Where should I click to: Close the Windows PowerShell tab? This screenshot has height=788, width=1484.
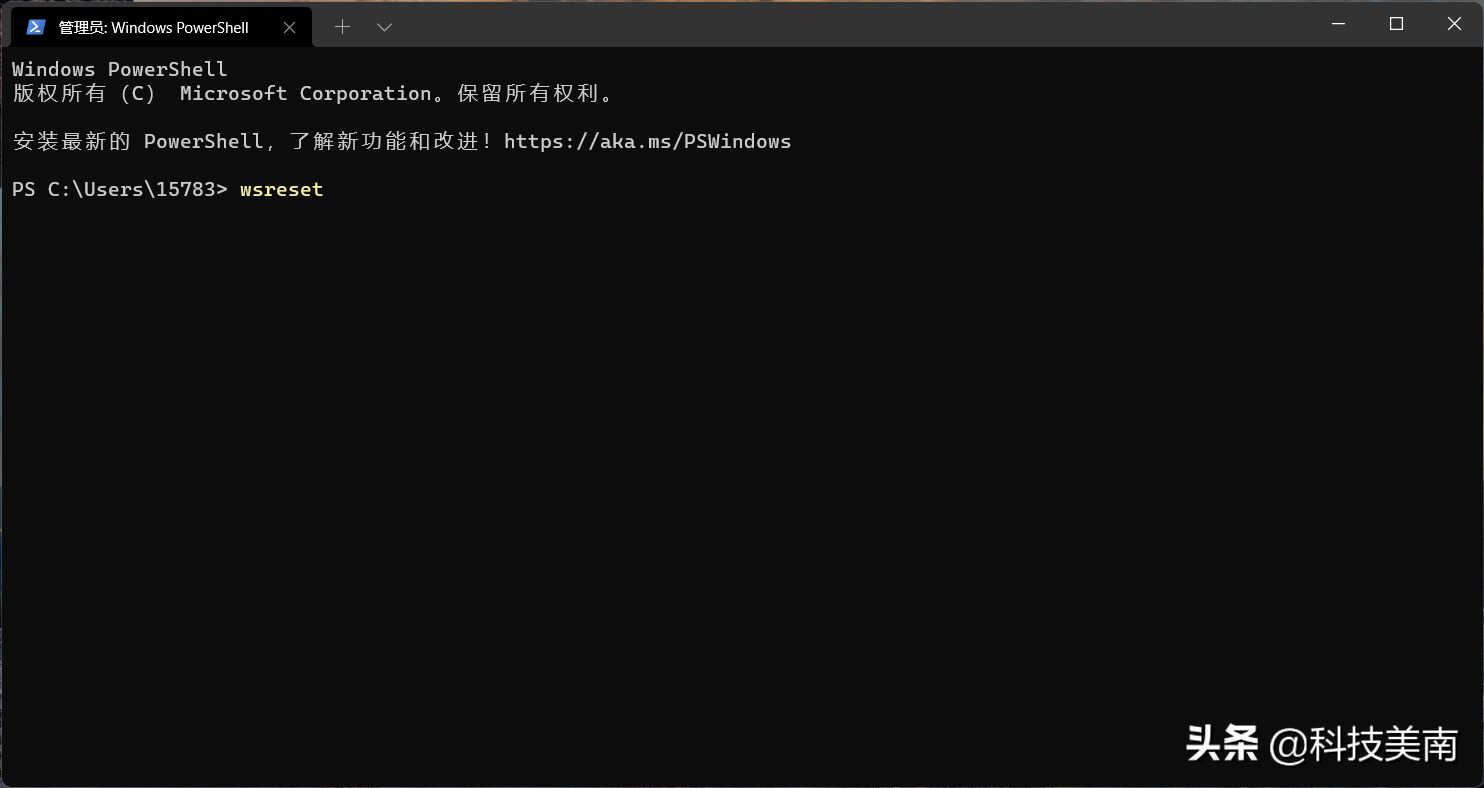289,27
